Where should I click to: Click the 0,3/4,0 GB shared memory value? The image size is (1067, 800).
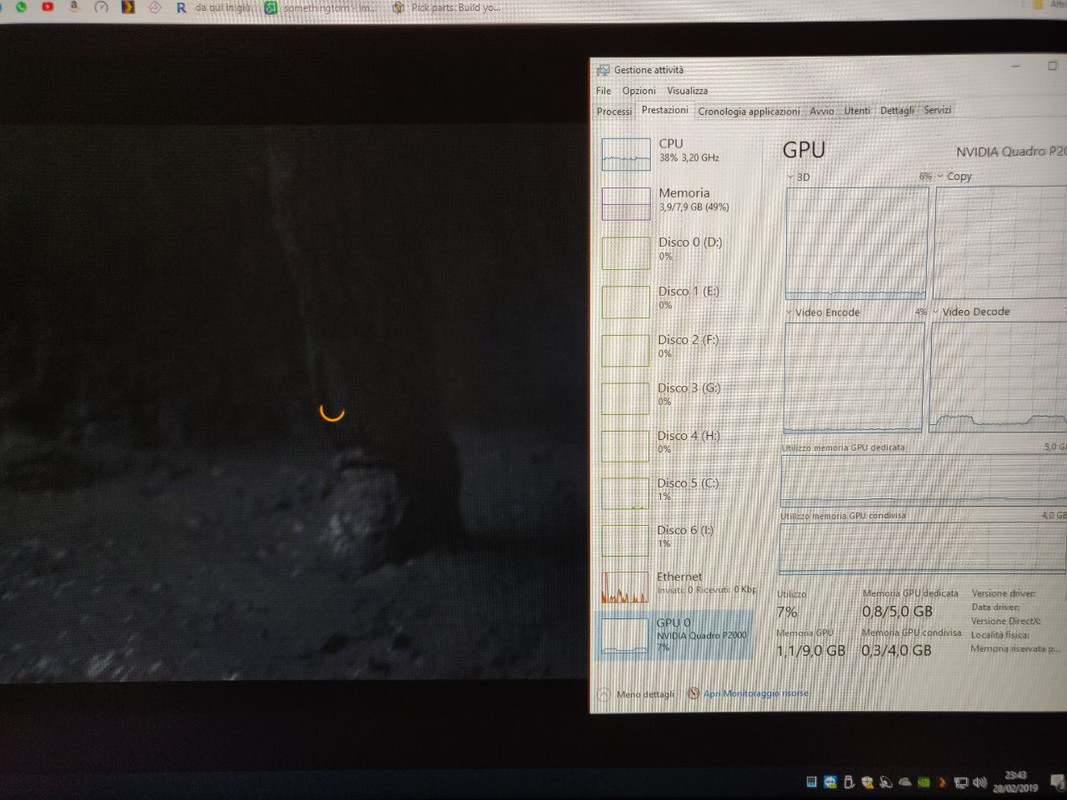coord(896,650)
